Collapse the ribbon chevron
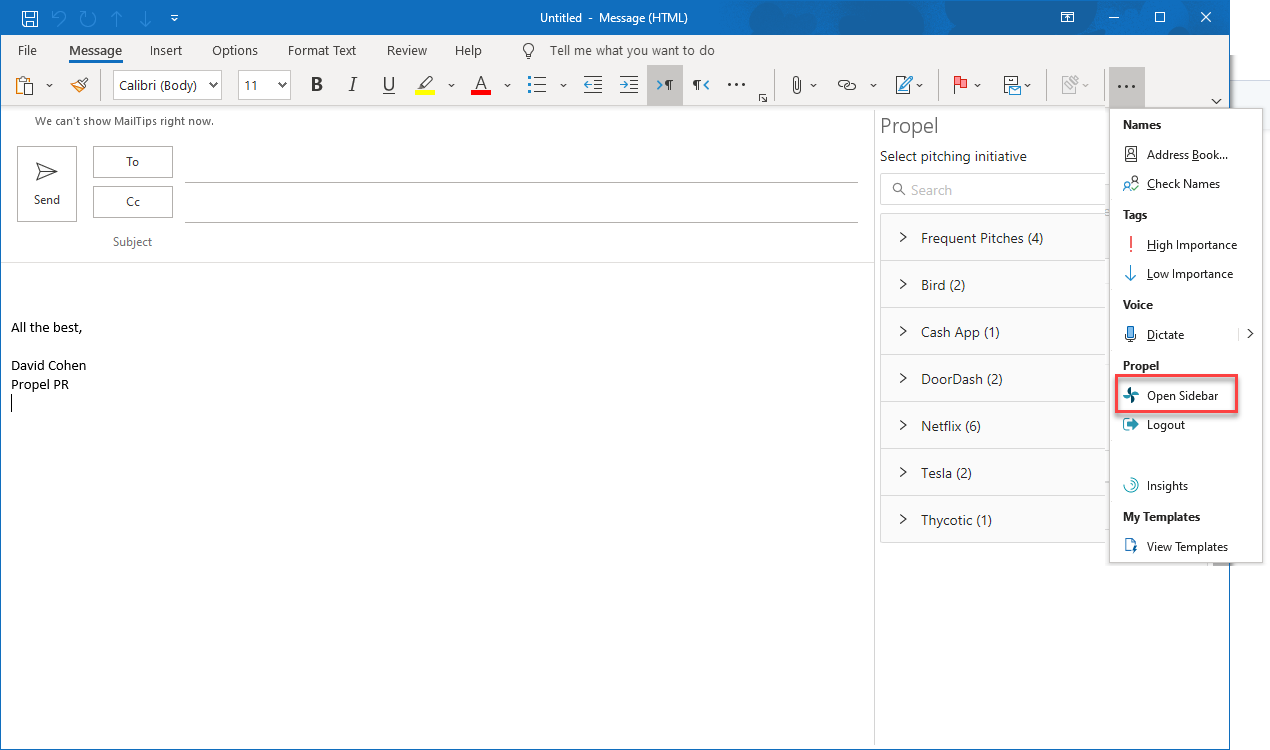This screenshot has height=750, width=1270. point(1216,101)
